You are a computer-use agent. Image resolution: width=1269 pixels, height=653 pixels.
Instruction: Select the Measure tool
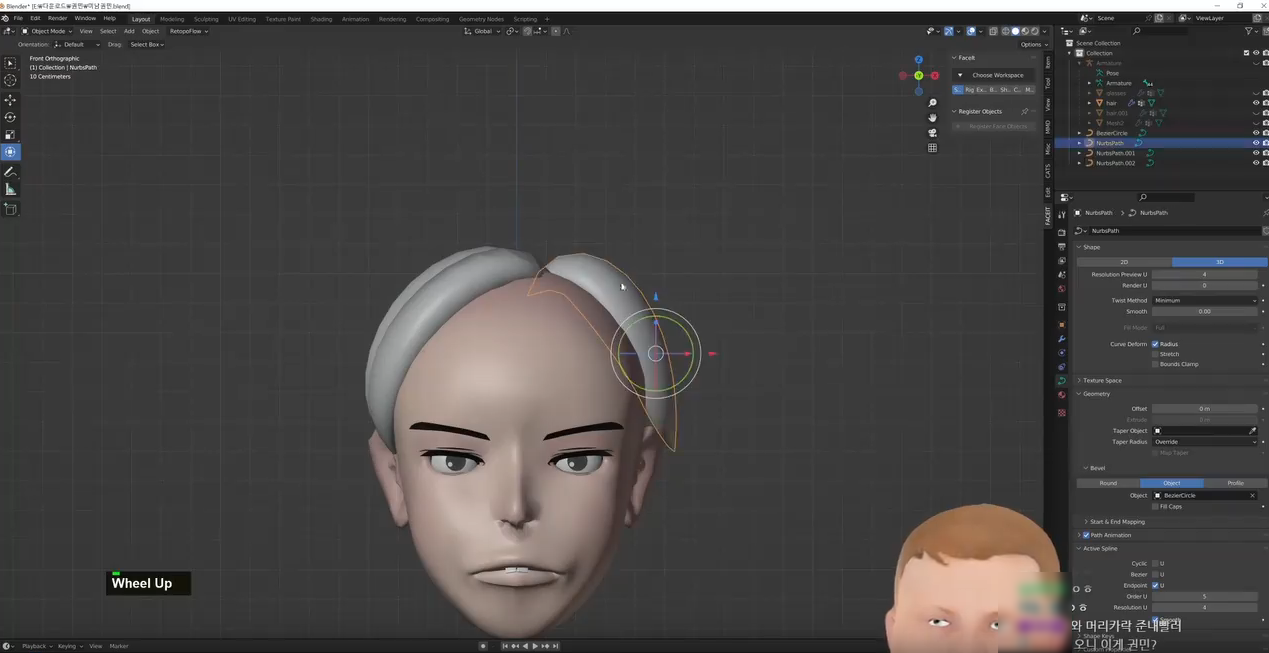pos(10,189)
